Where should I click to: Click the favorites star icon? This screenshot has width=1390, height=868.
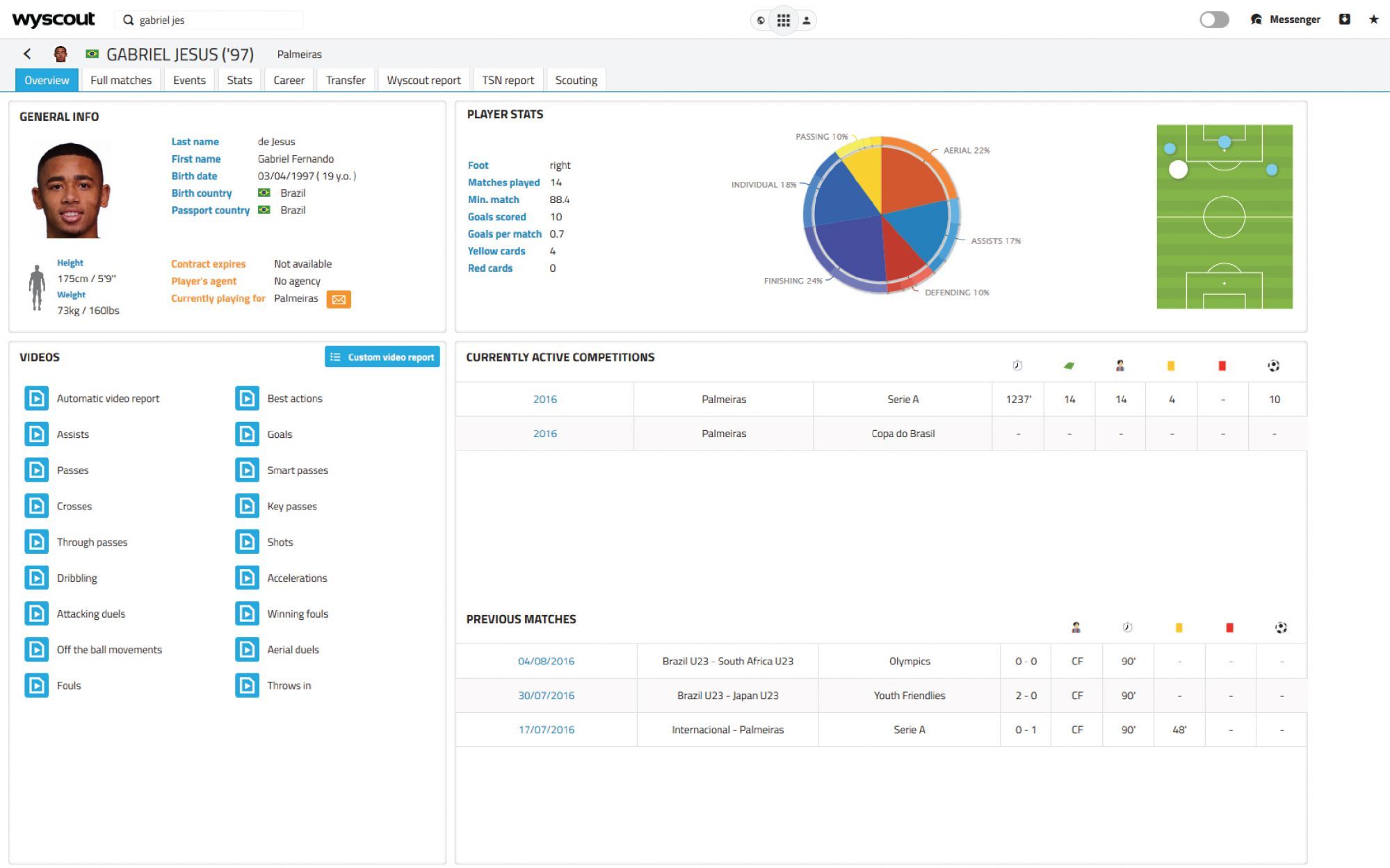tap(1373, 19)
